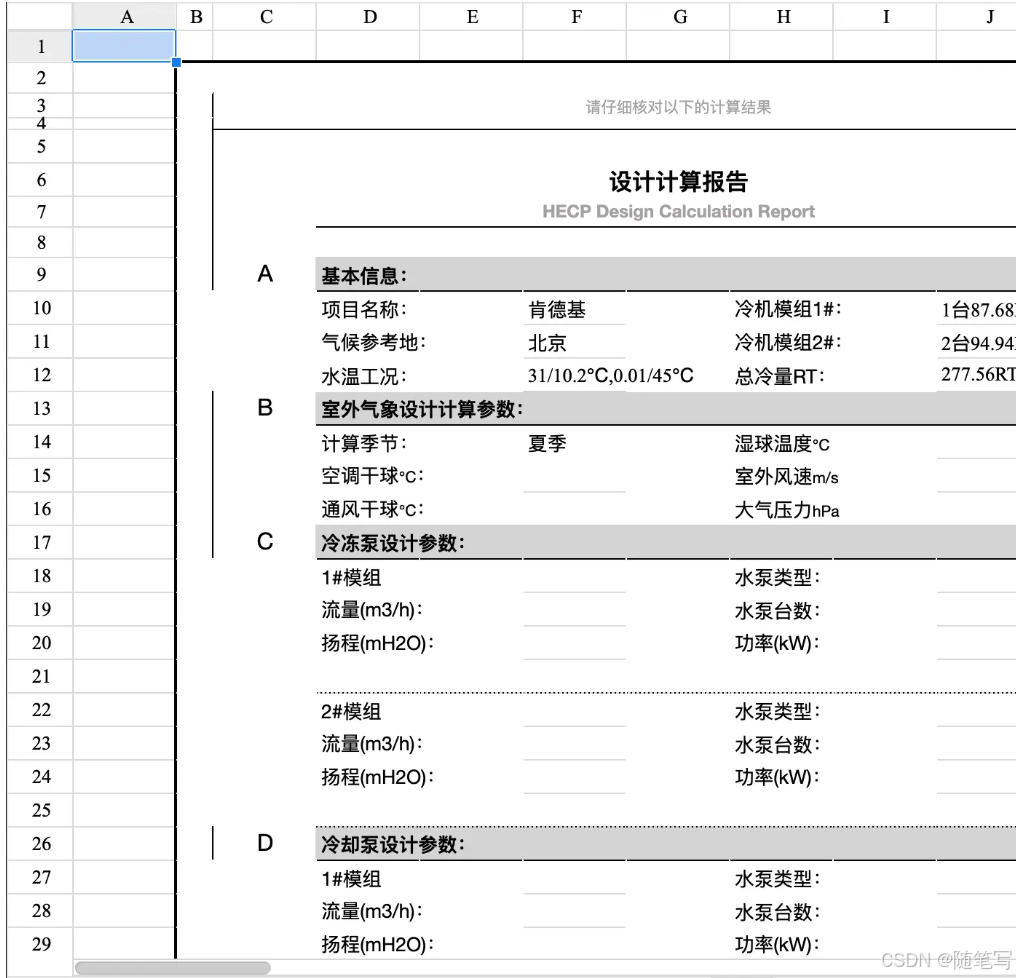
Task: Click the 冷机模组1#: label
Action: pos(788,309)
